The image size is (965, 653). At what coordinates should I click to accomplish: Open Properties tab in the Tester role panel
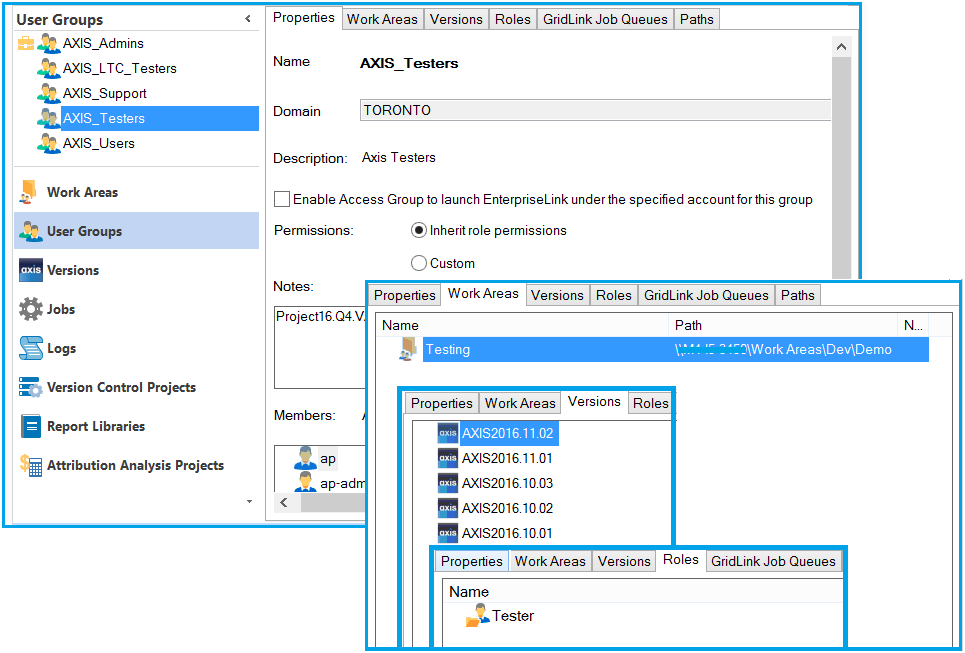(472, 561)
